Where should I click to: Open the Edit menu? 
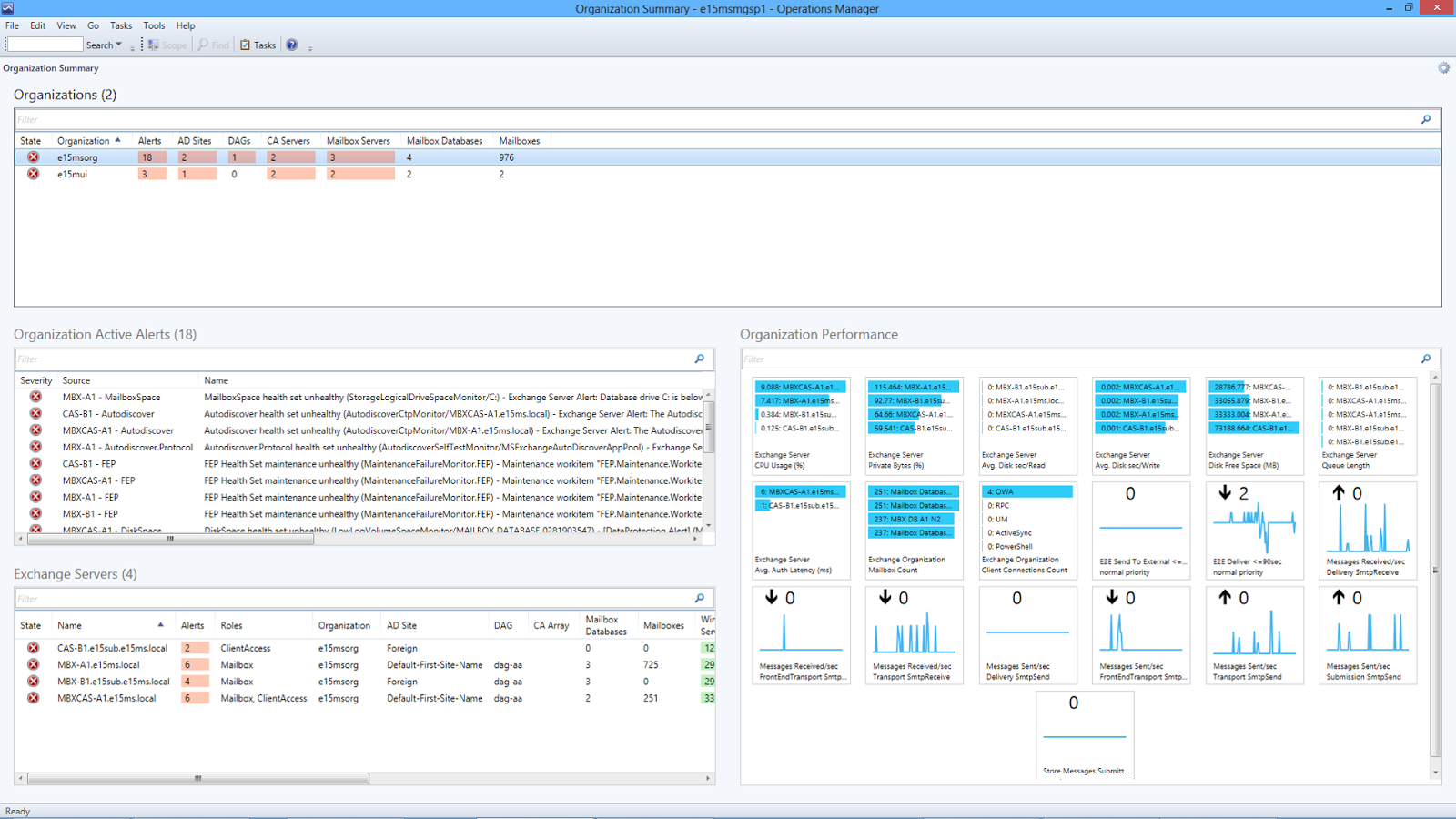pos(37,25)
